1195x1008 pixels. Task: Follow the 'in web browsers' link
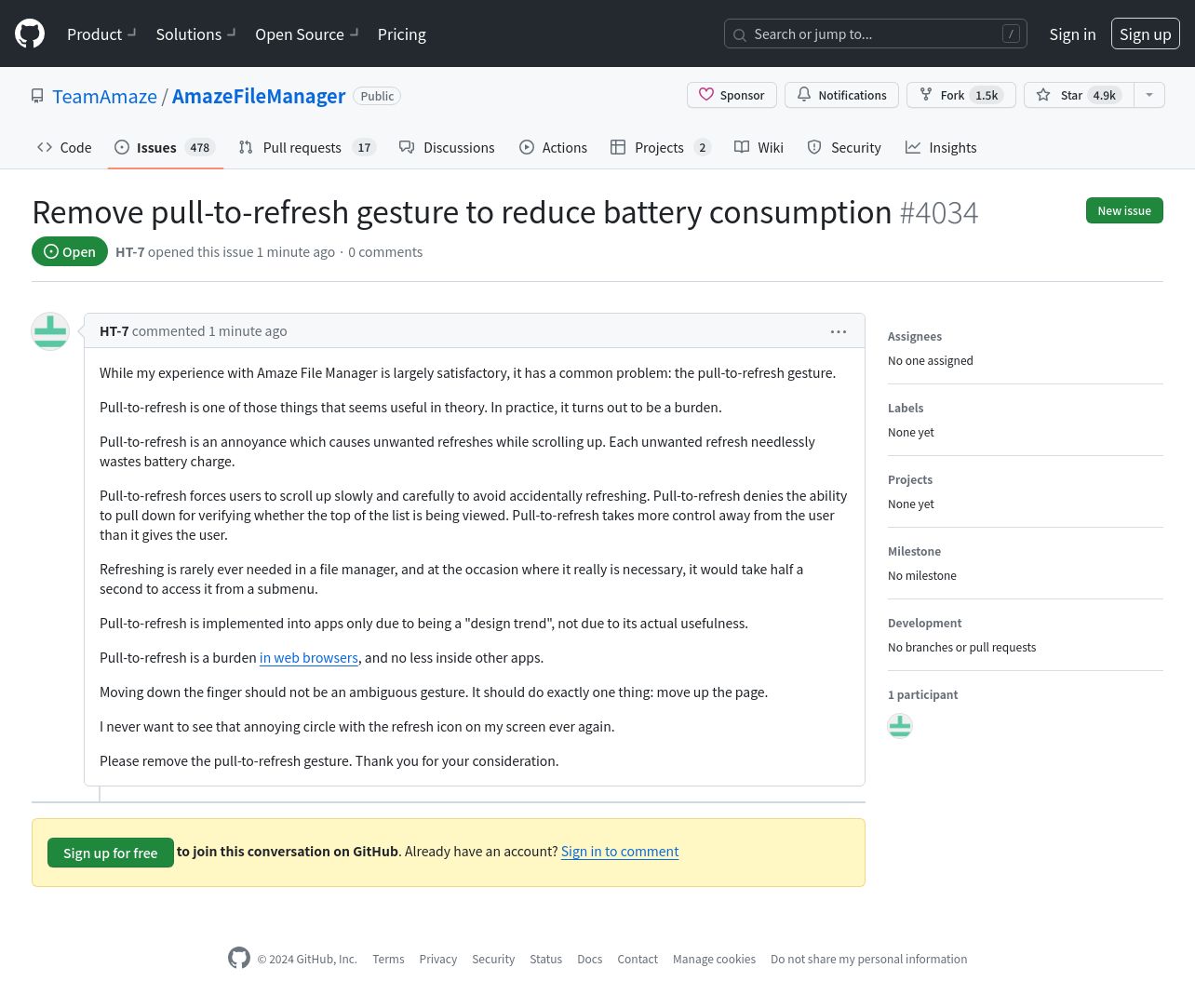coord(309,658)
